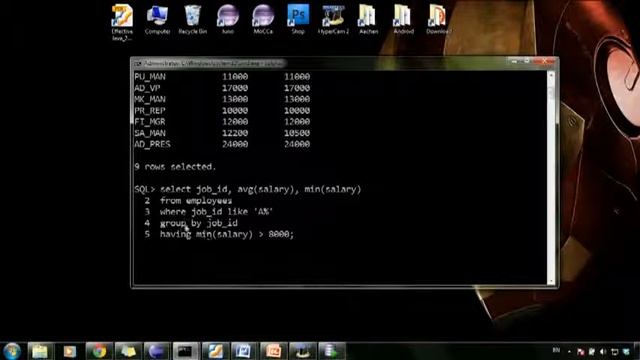Launch the HyperCam 2 shortcut
Viewport: 640px width, 360px height.
point(333,19)
